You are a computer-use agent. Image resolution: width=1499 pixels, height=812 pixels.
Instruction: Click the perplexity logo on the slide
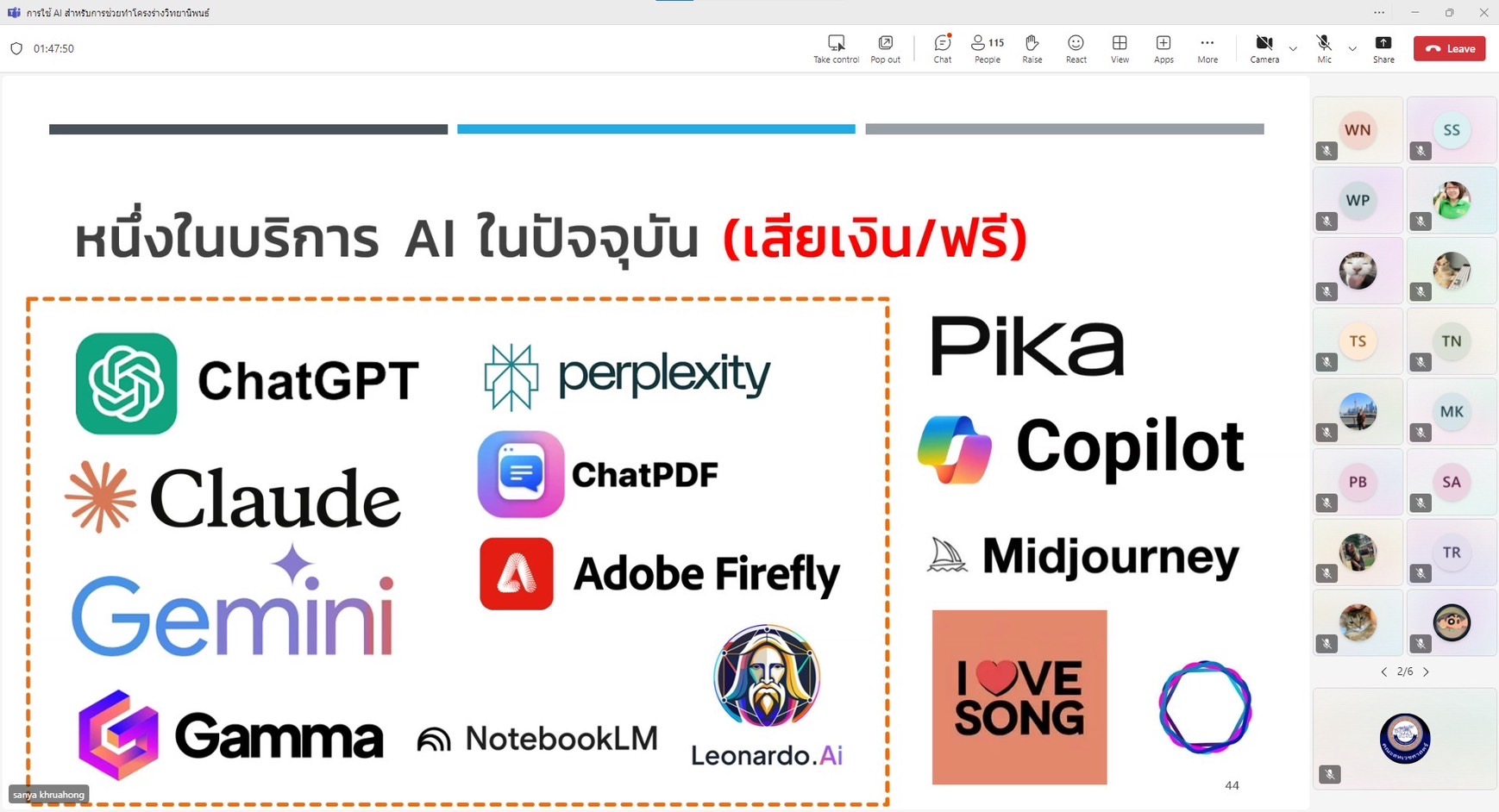(x=627, y=377)
